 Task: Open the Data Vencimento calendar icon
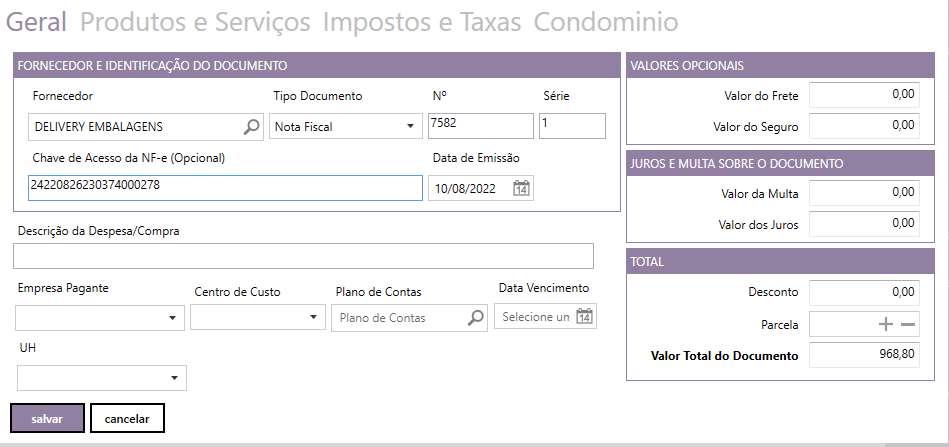tap(585, 317)
